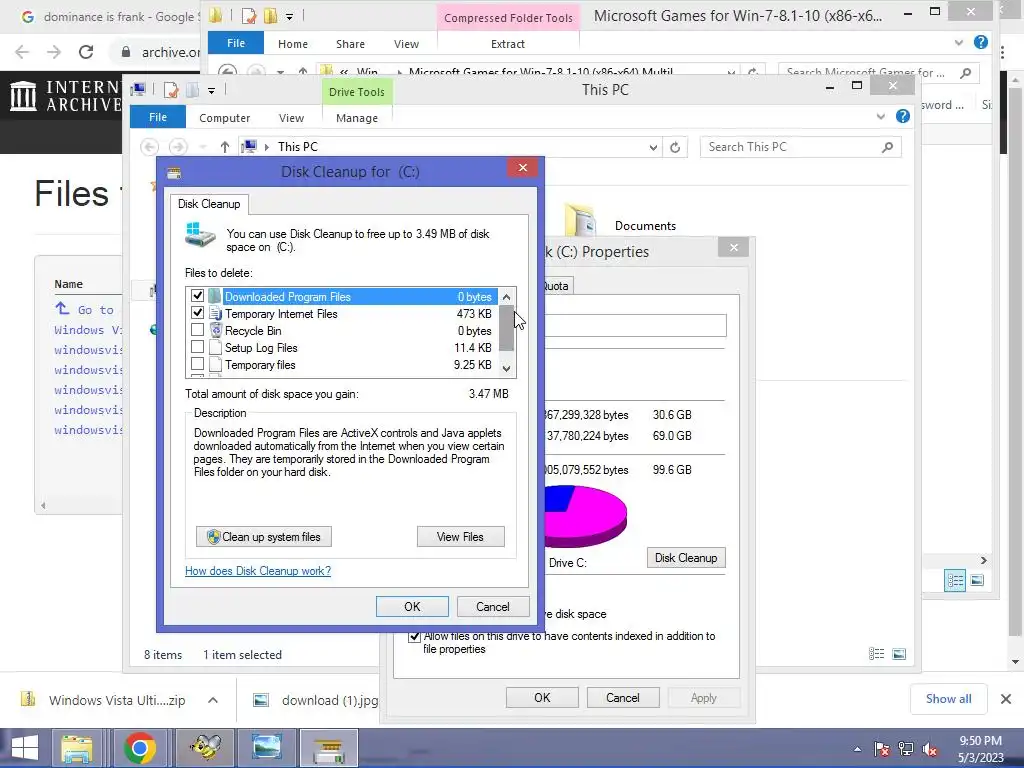
Task: Open the View tab in This PC
Action: [291, 118]
